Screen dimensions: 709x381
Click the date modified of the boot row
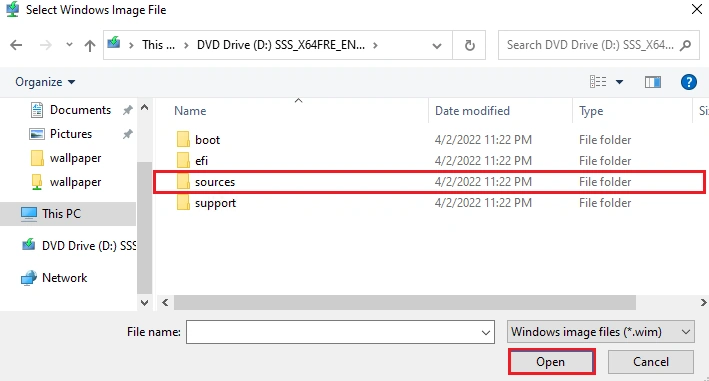tap(483, 140)
